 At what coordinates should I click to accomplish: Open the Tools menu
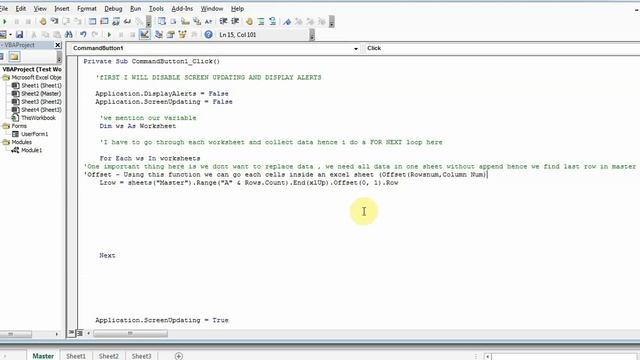[156, 9]
